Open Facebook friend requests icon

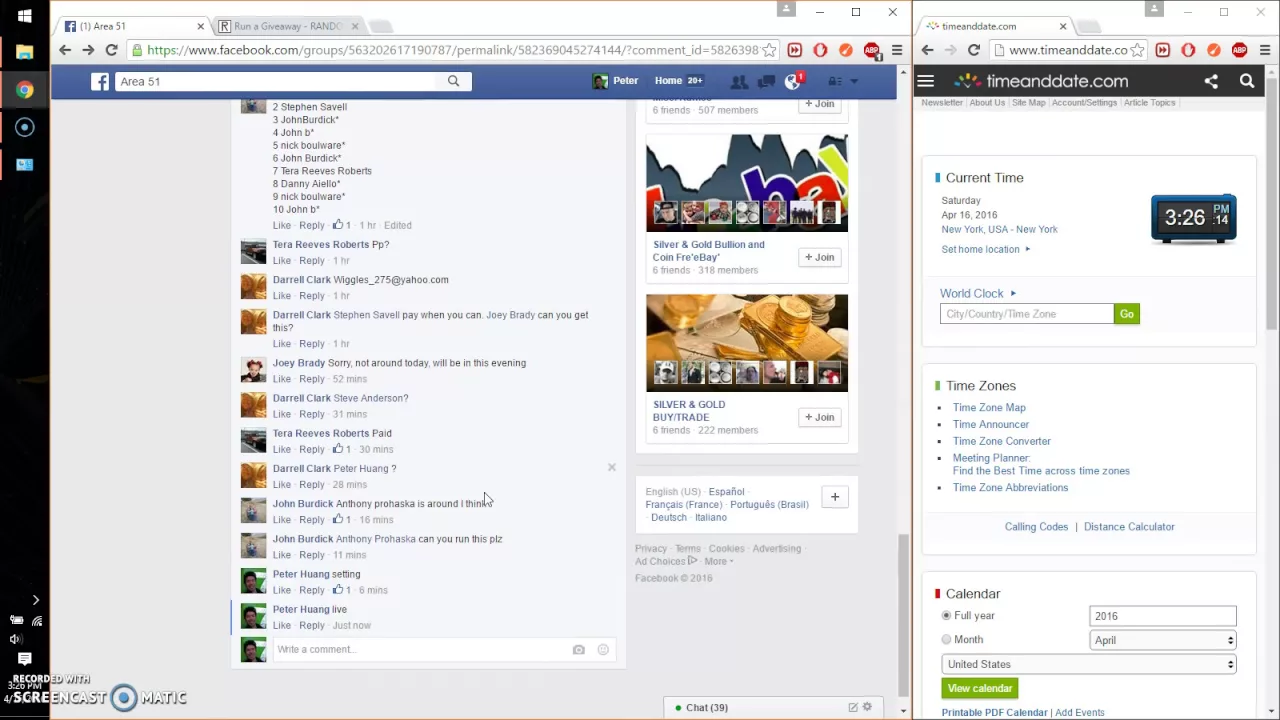click(x=739, y=81)
